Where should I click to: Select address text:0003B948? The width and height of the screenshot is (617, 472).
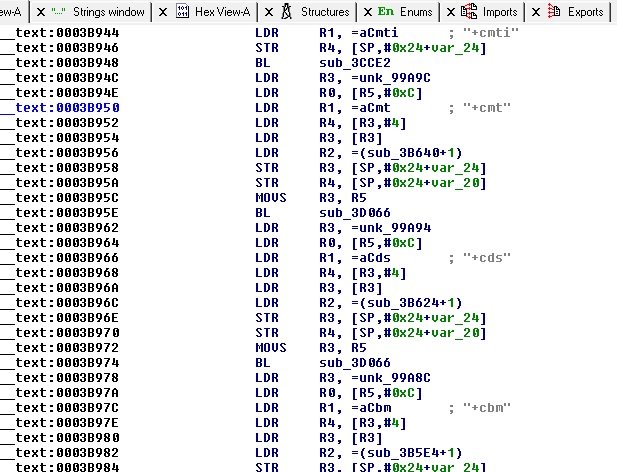[67, 63]
